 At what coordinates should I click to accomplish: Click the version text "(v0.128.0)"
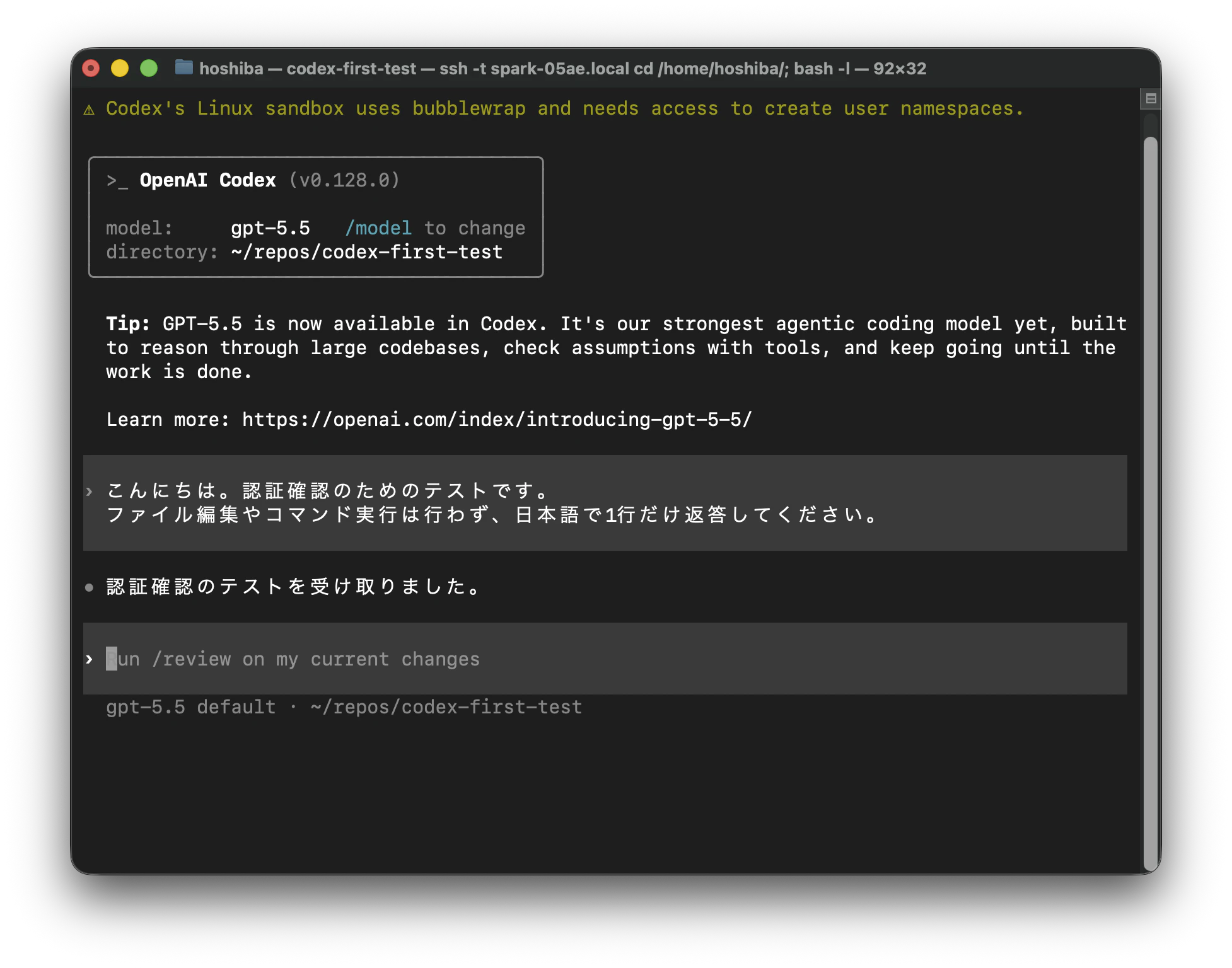344,180
